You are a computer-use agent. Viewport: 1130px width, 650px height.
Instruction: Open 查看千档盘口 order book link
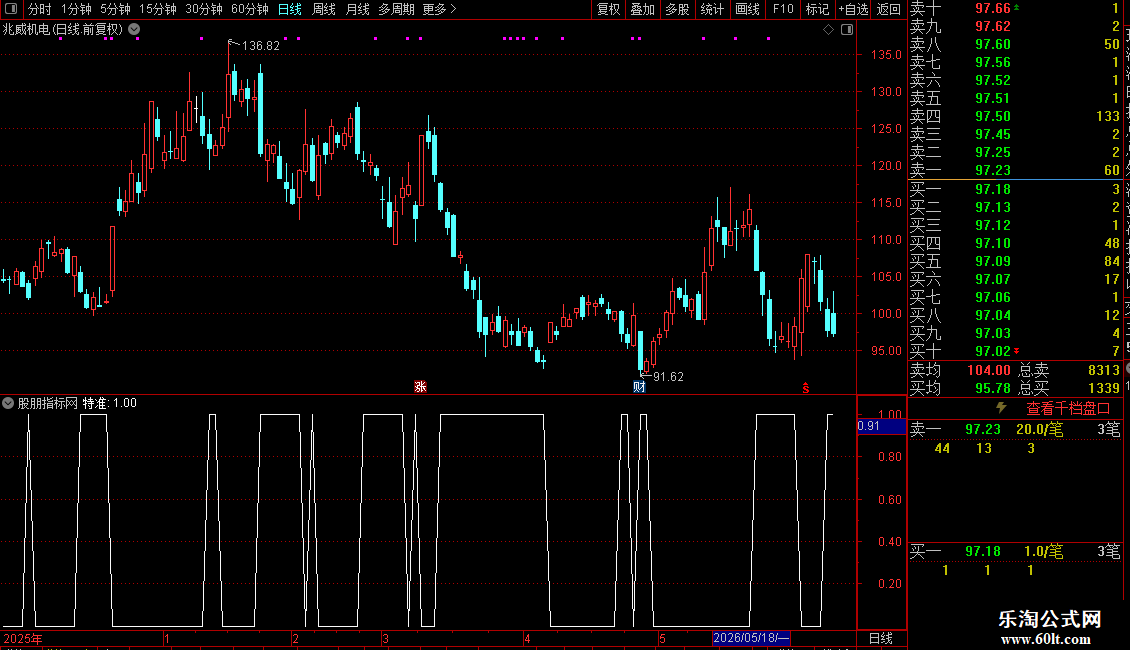tap(1068, 408)
